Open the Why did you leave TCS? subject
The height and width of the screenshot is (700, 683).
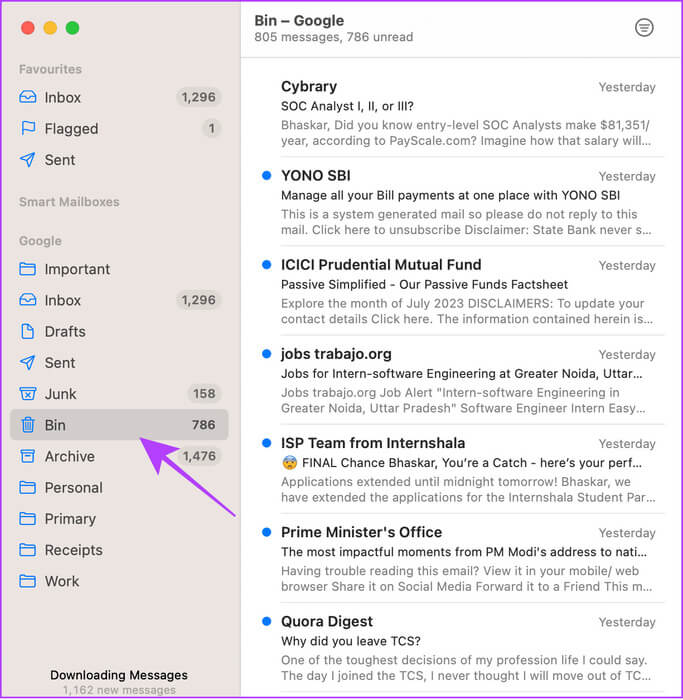coord(351,641)
